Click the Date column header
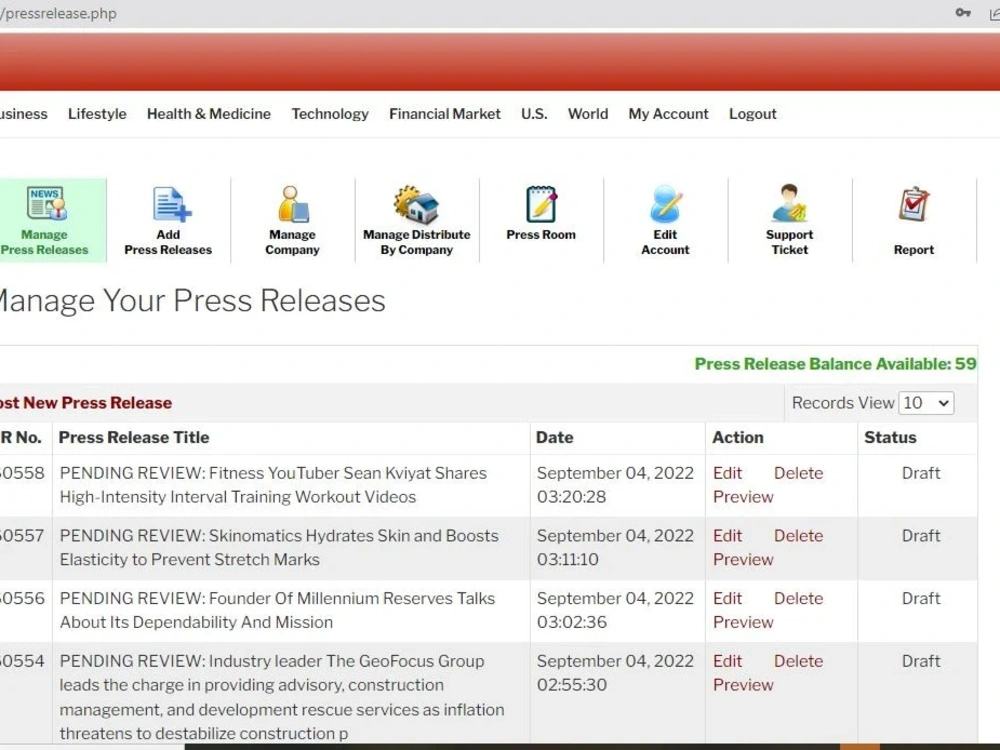 pyautogui.click(x=554, y=438)
